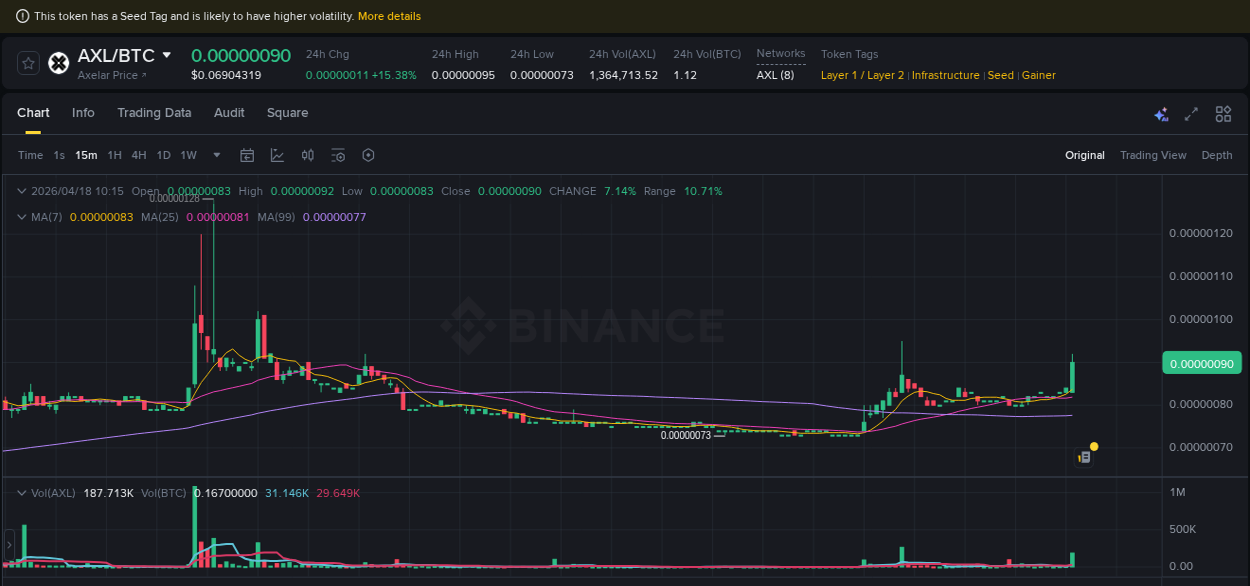This screenshot has width=1250, height=586.
Task: Expand chart to fullscreen with arrows icon
Action: coord(1191,114)
